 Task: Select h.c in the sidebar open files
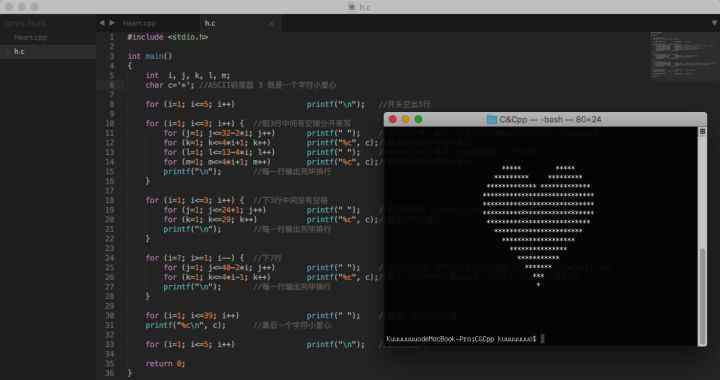[19, 51]
